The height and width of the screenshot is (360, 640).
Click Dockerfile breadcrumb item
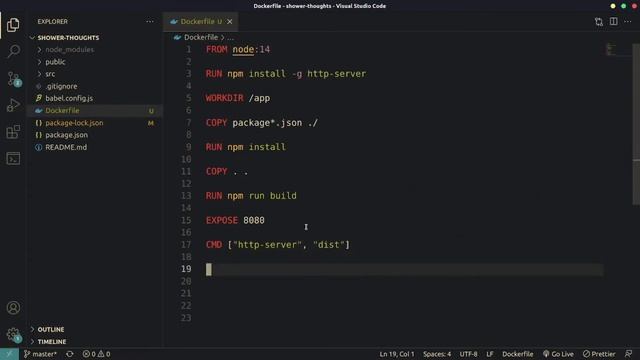(x=201, y=37)
